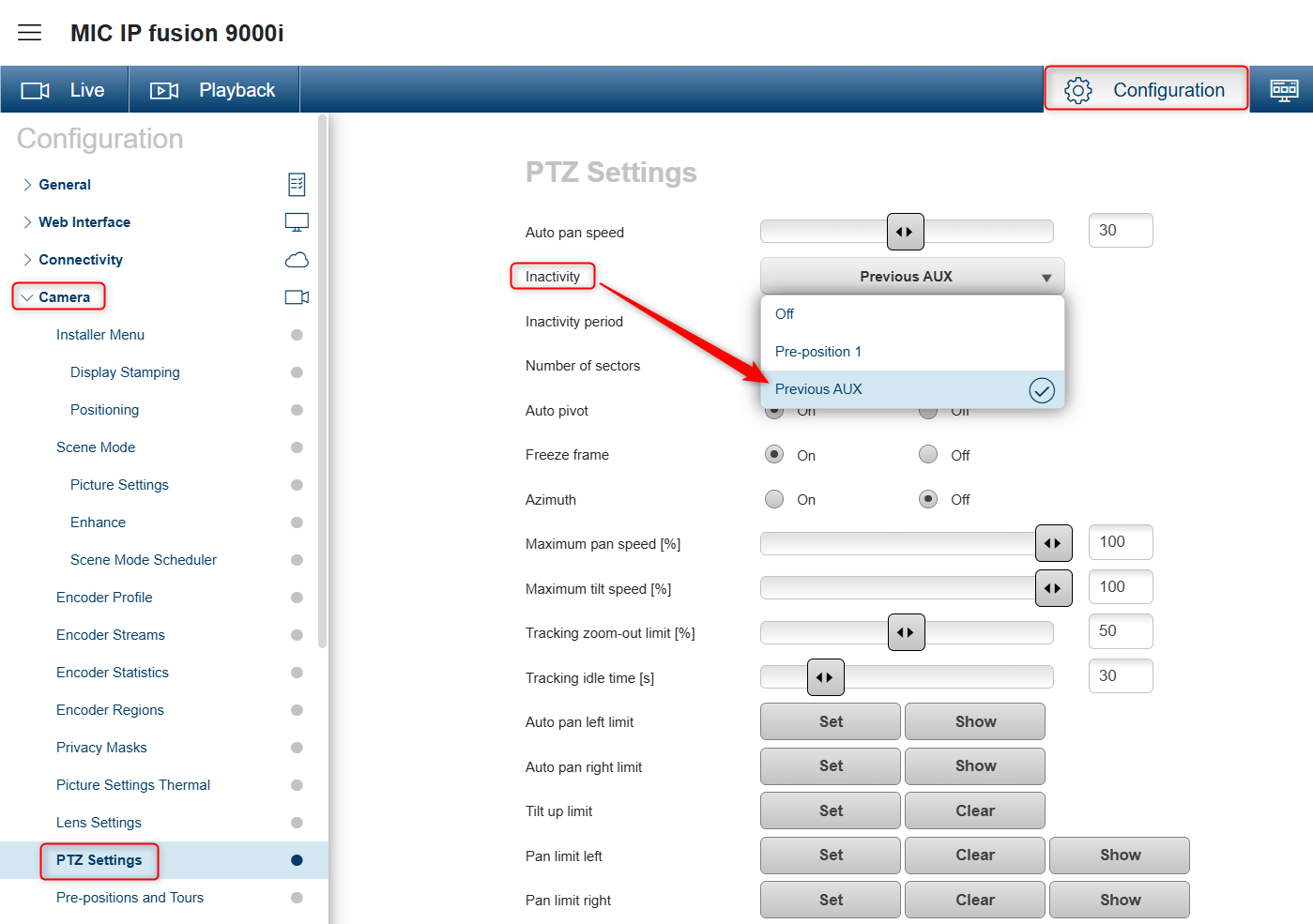
Task: Click the status dot for Scene Mode
Action: pyautogui.click(x=297, y=447)
